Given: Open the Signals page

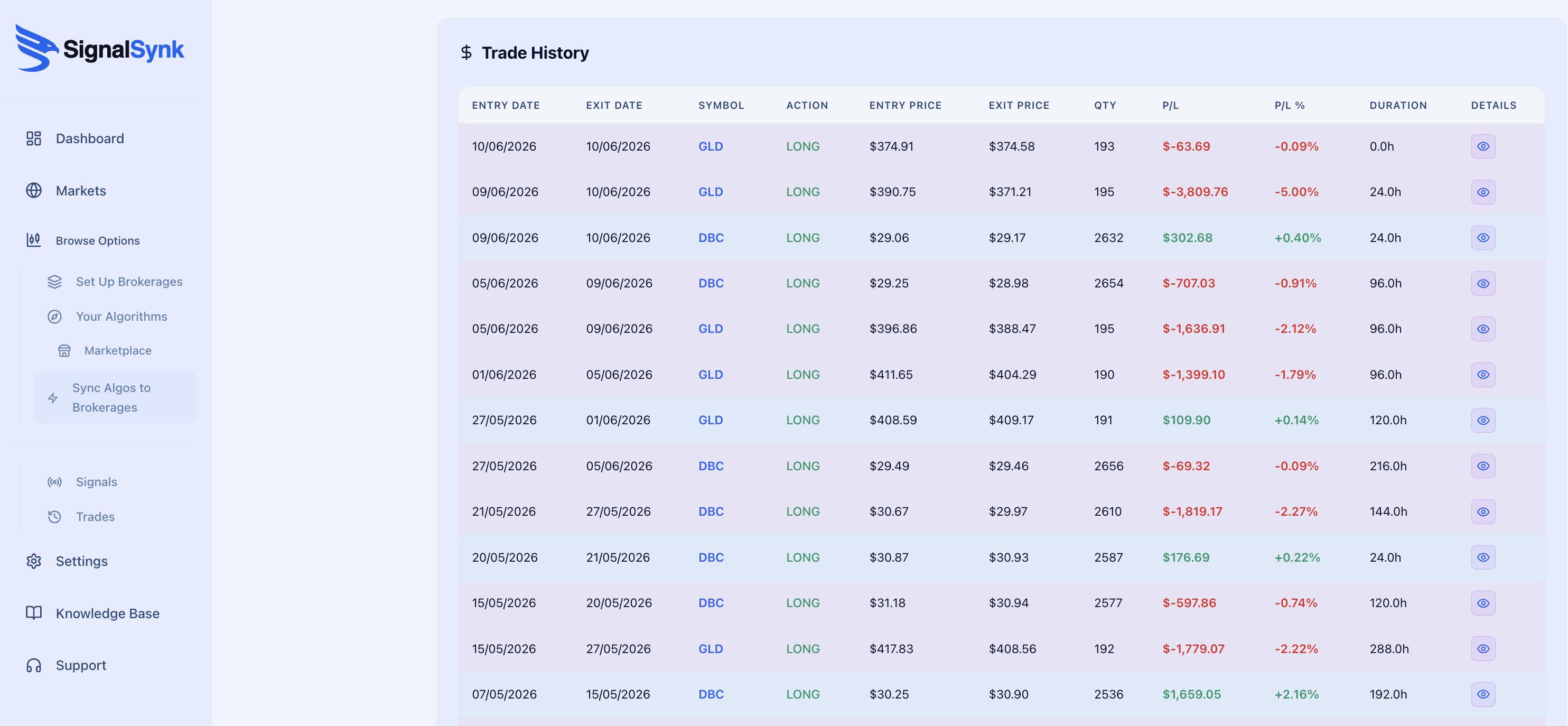Looking at the screenshot, I should click(96, 482).
